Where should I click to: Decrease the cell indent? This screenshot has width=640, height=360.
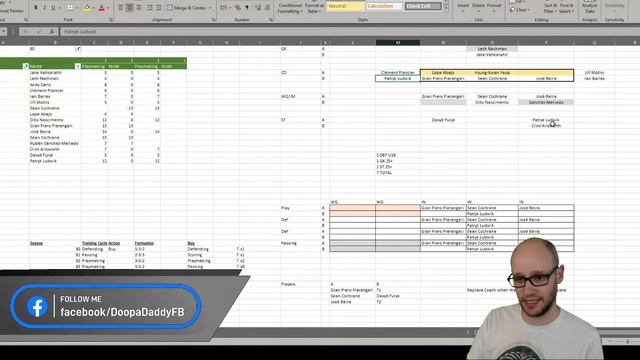[x=150, y=8]
